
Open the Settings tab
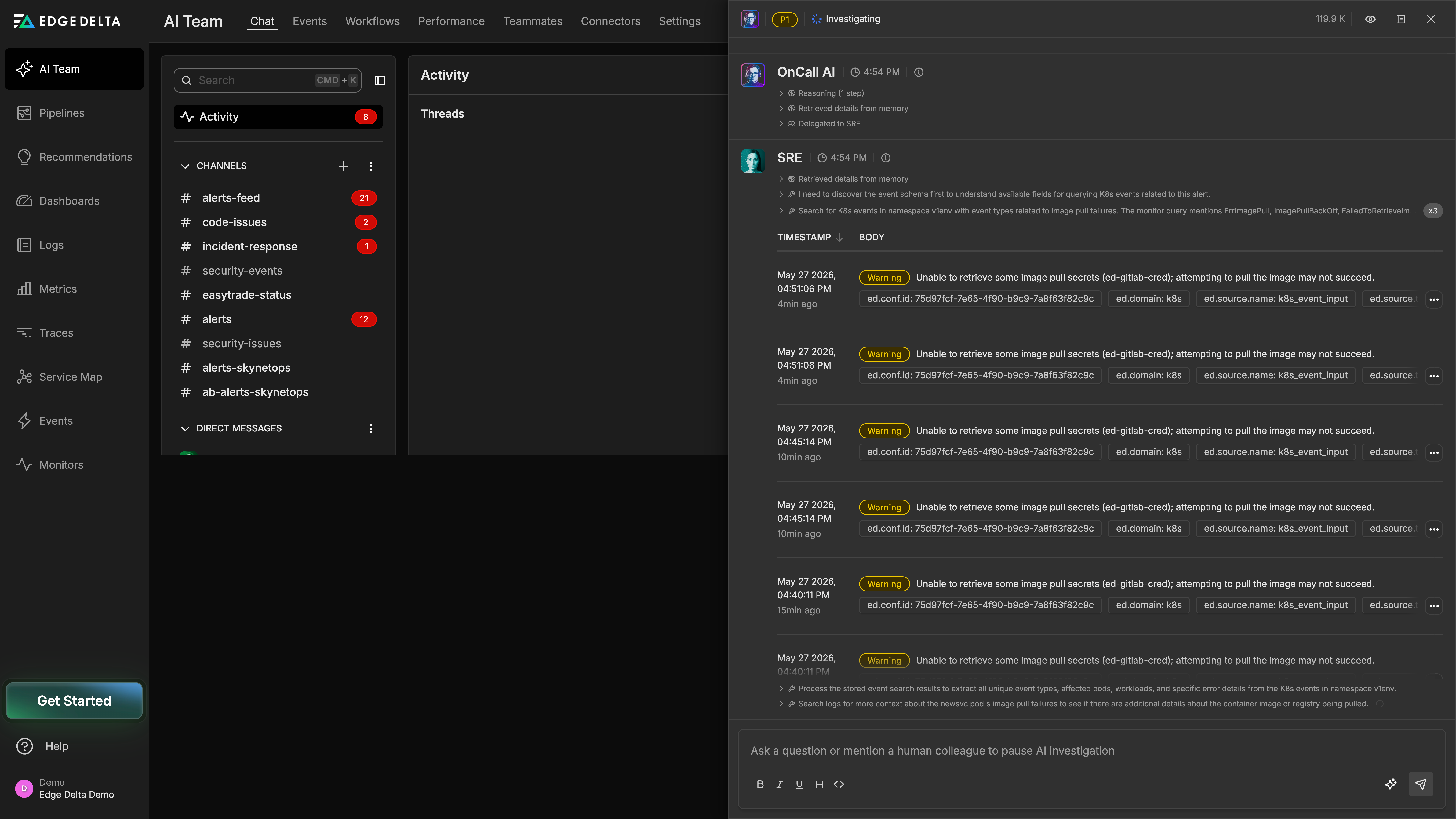pos(679,21)
